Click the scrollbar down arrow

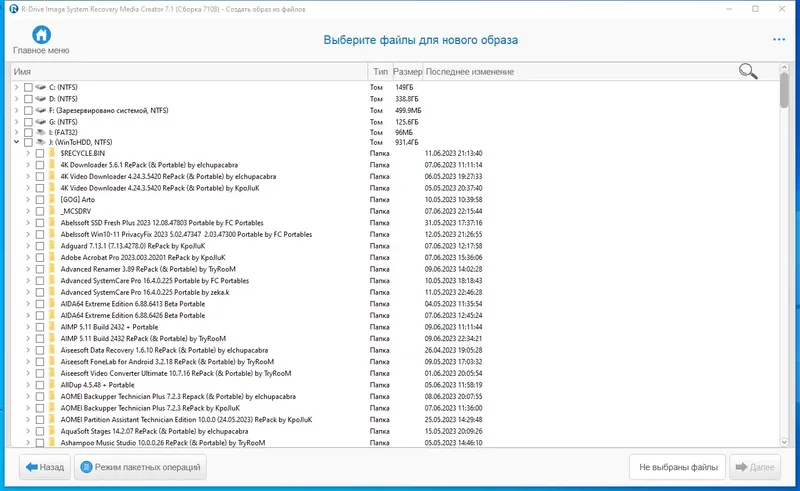[784, 442]
